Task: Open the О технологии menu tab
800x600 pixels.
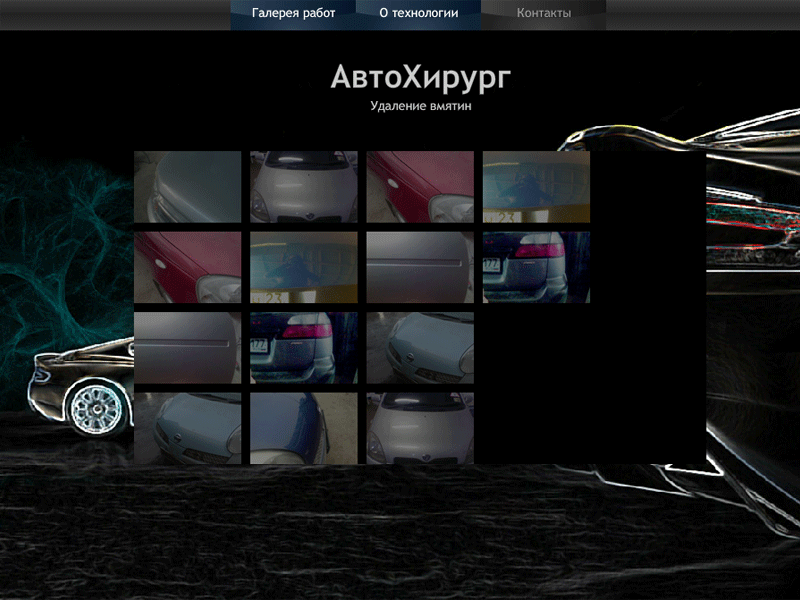Action: point(418,14)
